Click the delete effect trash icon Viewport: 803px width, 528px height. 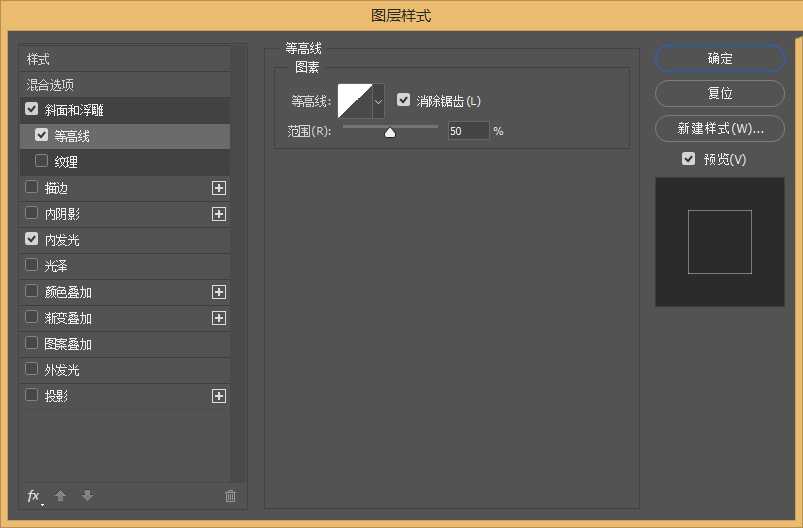[230, 496]
